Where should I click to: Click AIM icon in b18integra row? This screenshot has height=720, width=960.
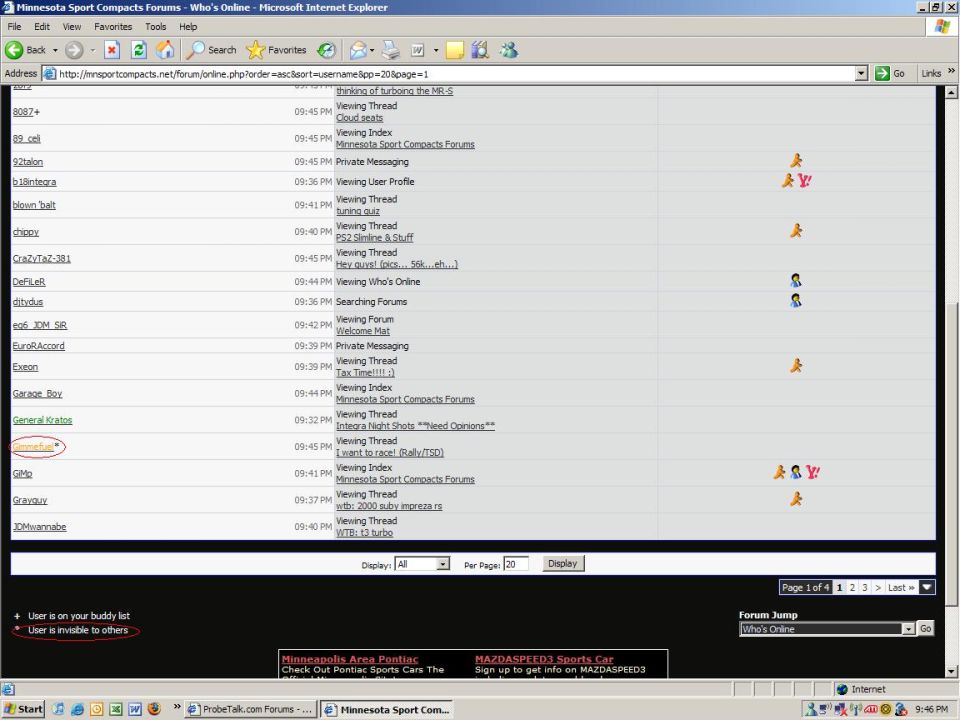787,181
